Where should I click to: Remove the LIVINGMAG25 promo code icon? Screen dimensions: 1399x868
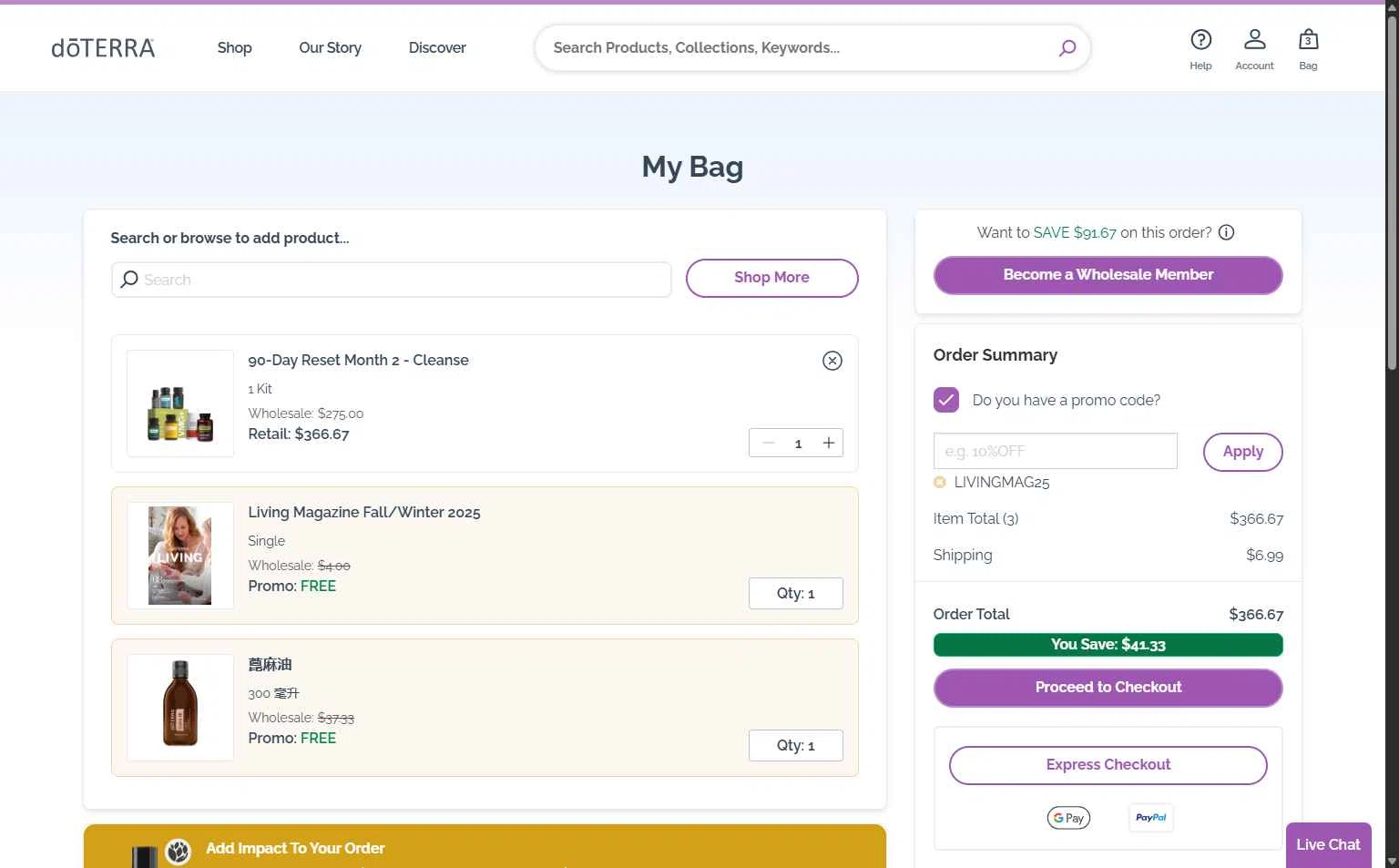(939, 483)
